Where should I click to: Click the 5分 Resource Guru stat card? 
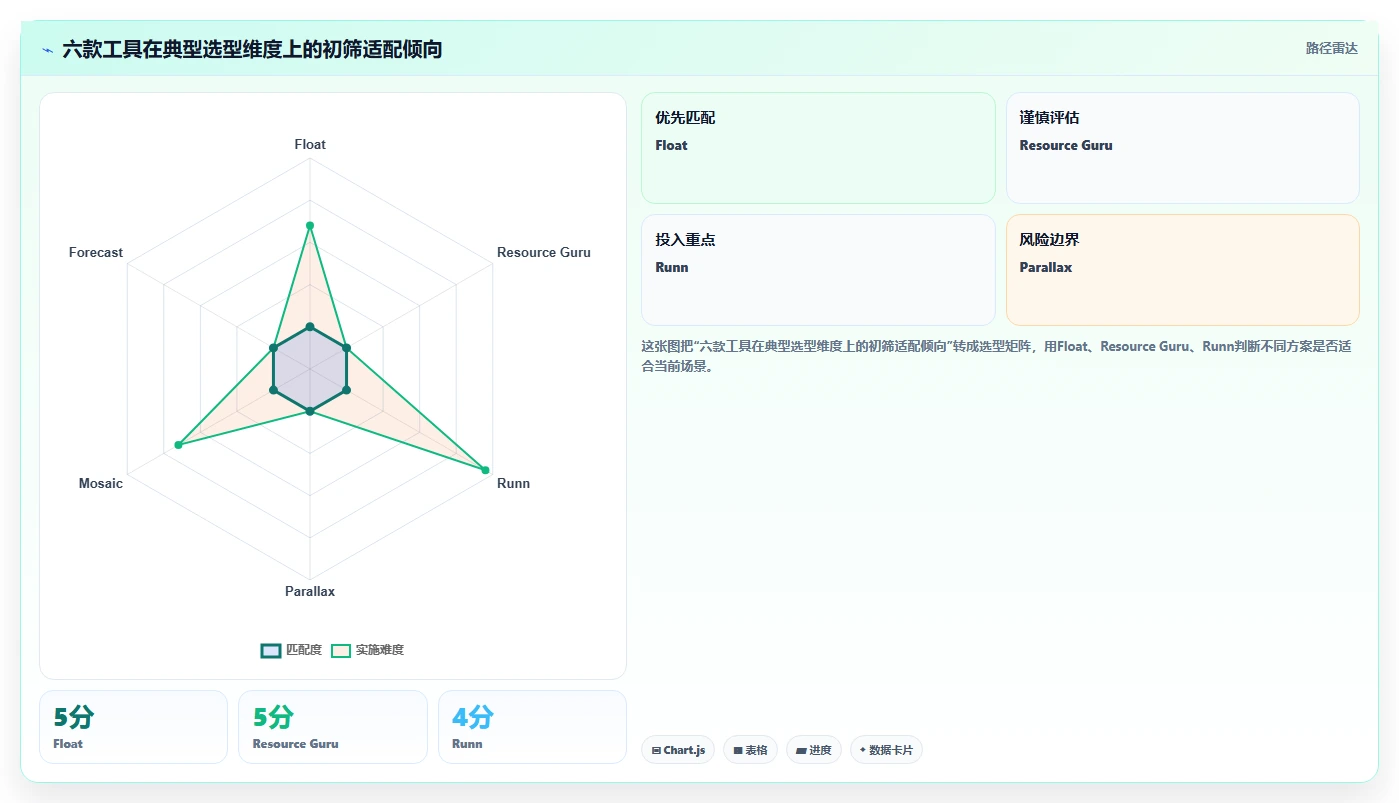tap(333, 727)
